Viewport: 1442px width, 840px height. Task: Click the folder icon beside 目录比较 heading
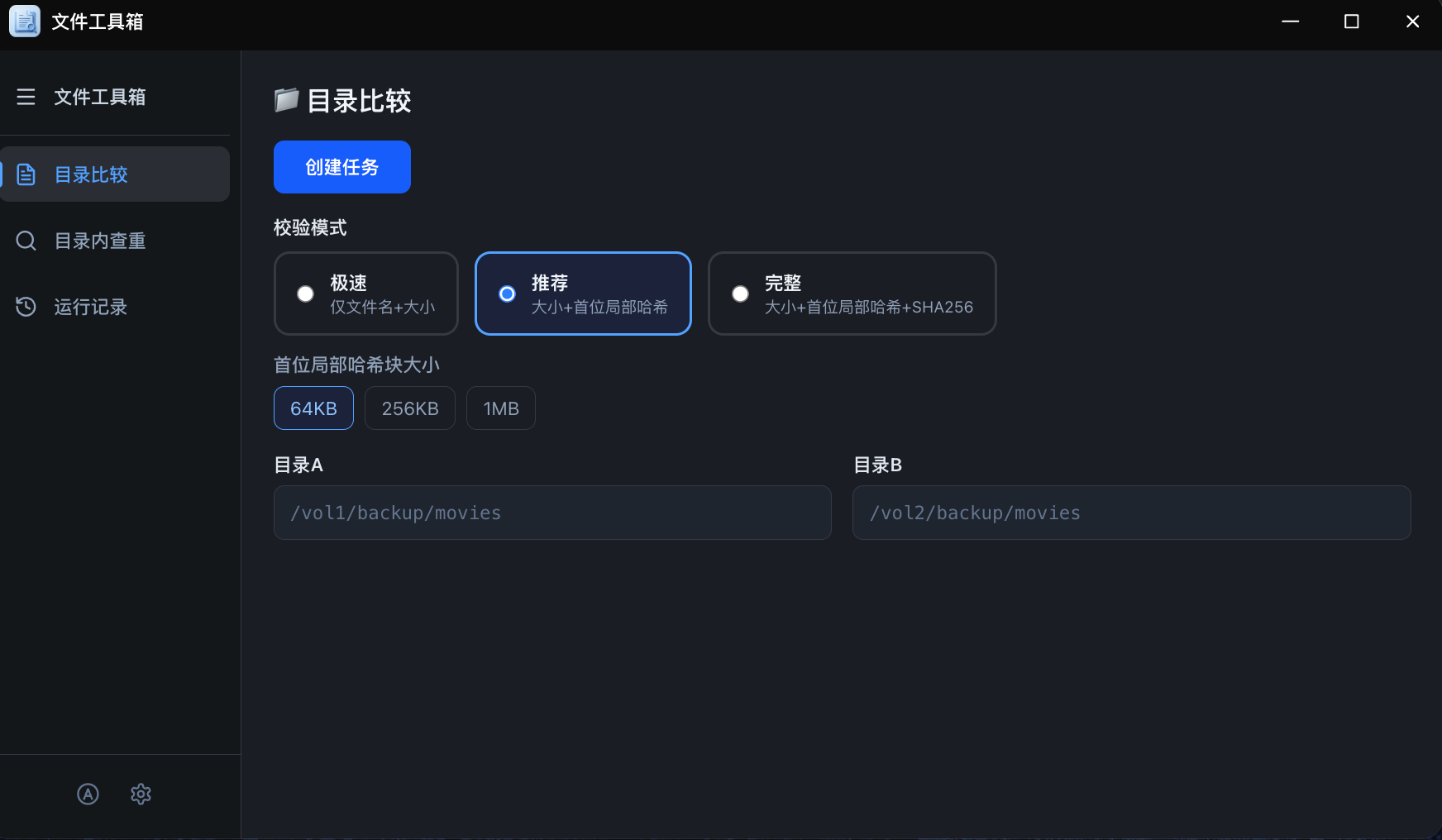(x=286, y=100)
